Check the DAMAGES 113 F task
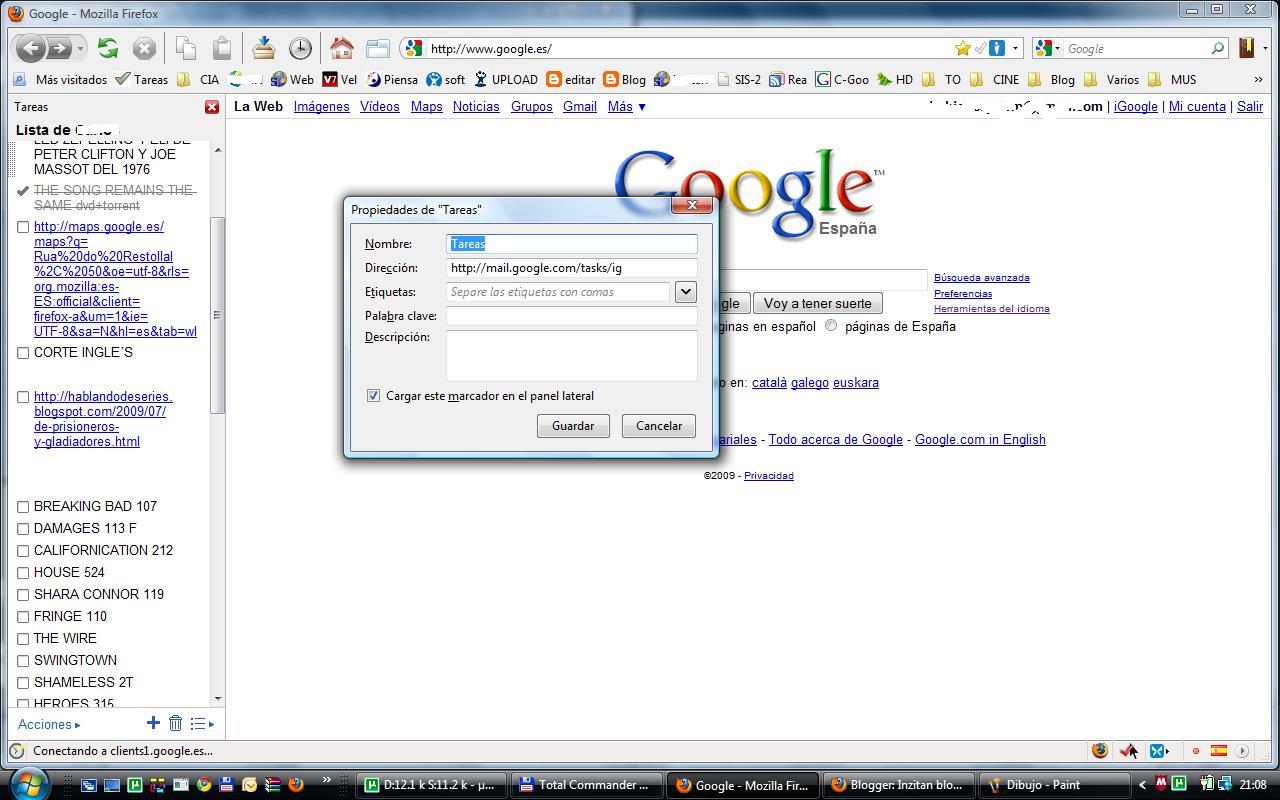Screen dimensions: 1280x800 23,529
